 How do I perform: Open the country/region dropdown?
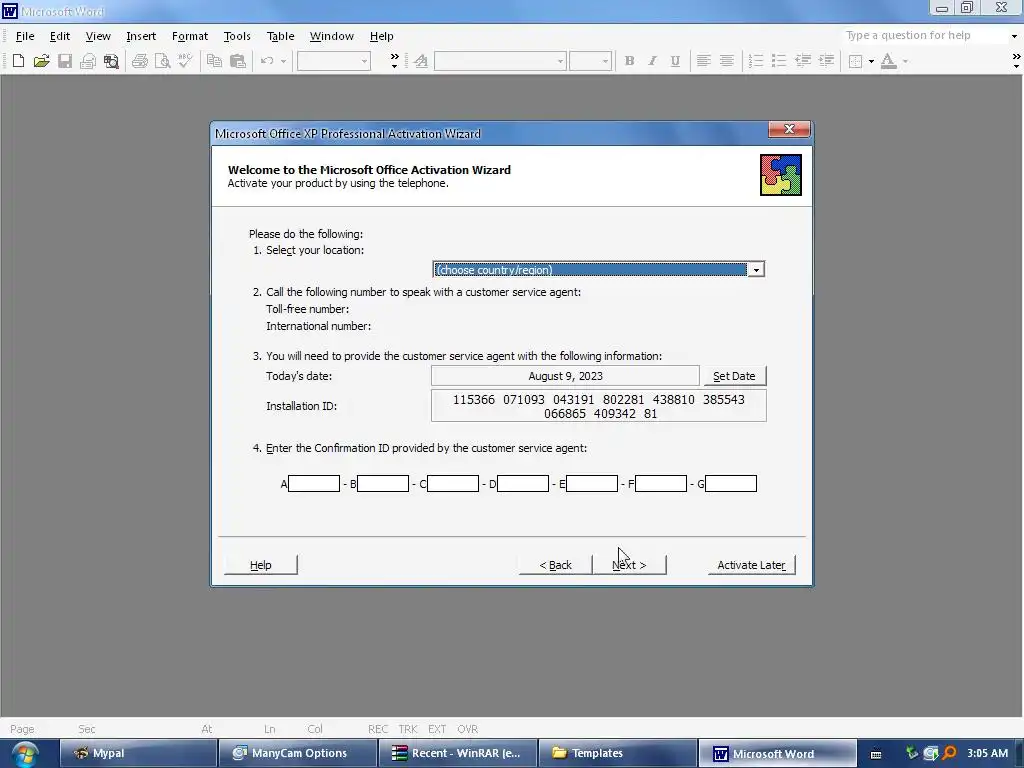756,270
